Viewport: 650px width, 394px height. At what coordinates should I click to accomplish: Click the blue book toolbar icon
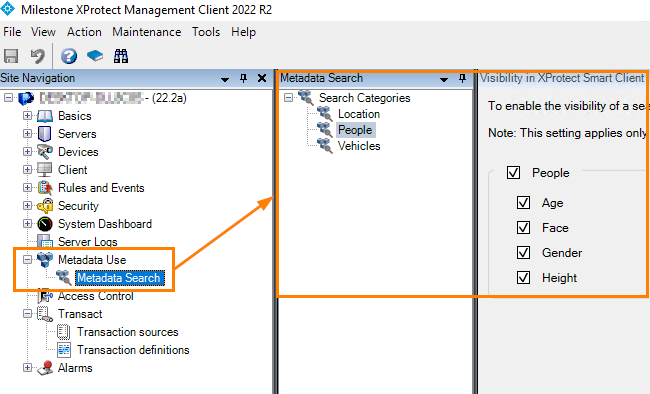coord(95,56)
